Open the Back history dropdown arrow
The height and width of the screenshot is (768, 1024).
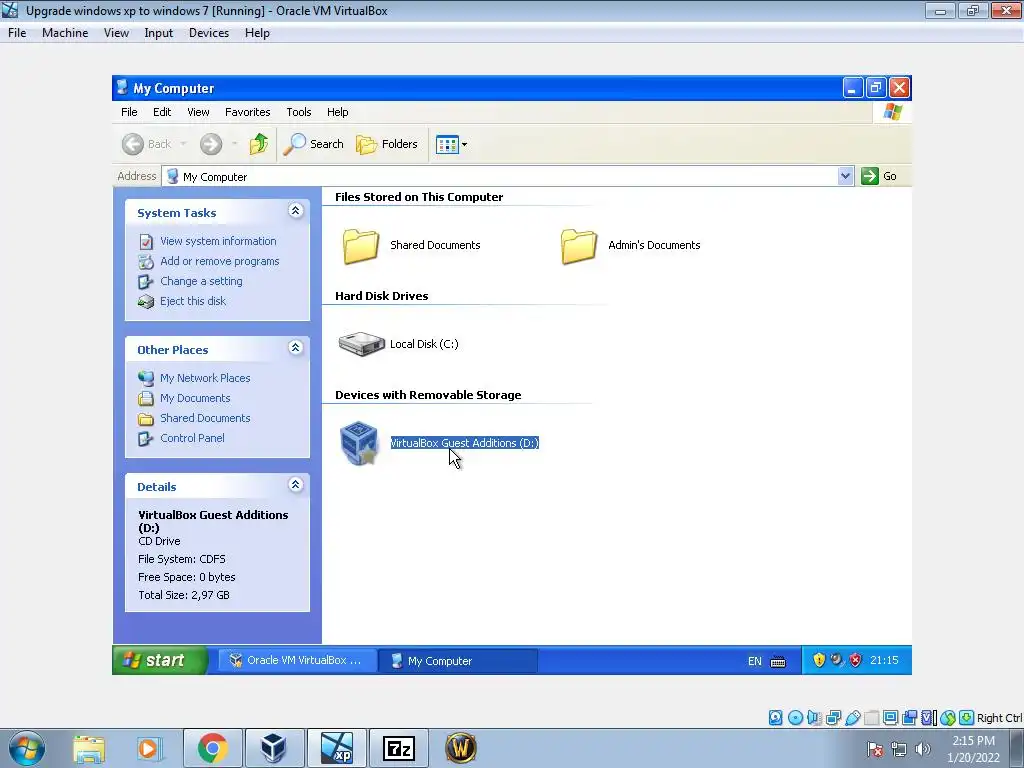point(184,144)
